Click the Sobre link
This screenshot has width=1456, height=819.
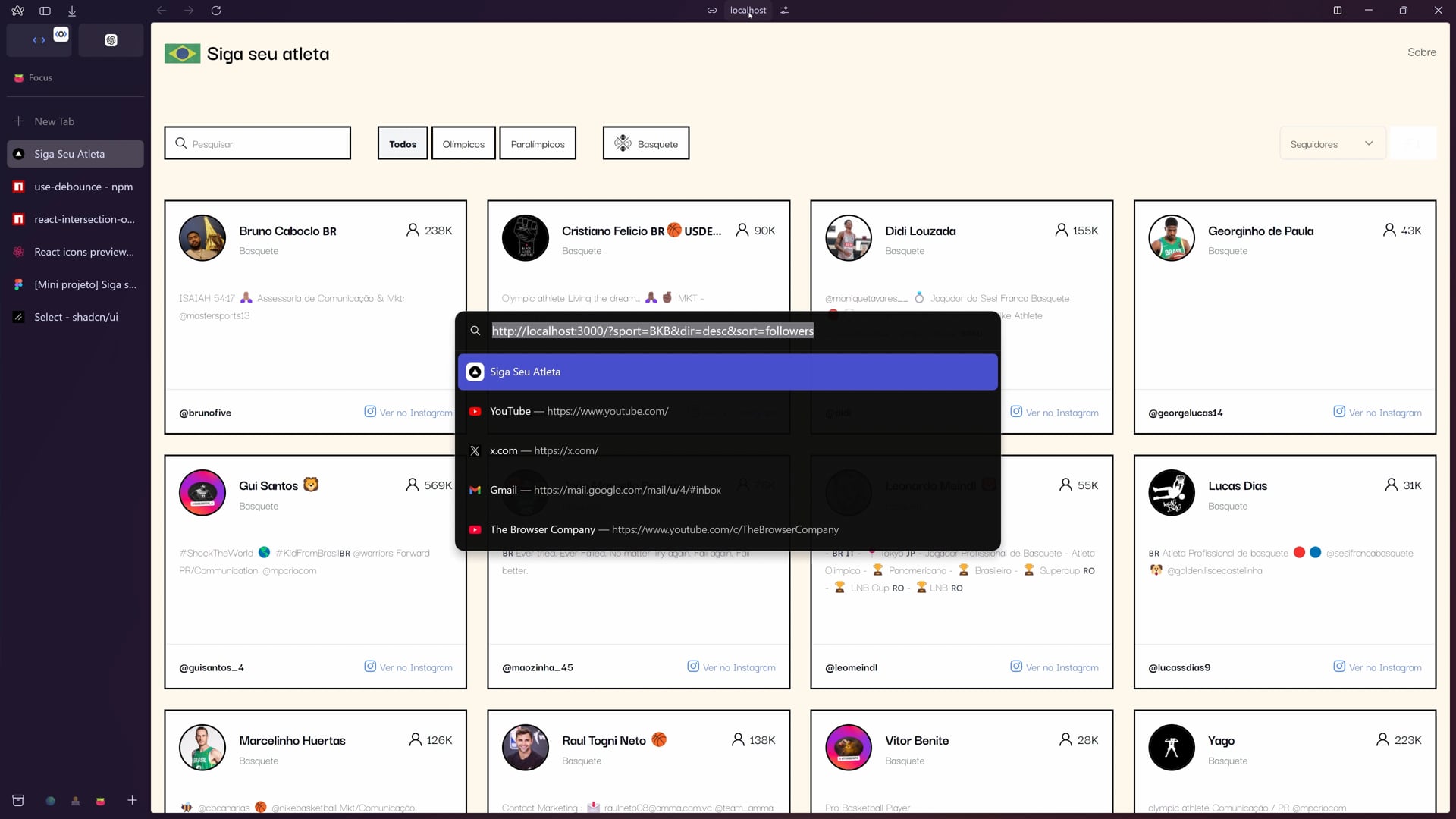(x=1421, y=52)
